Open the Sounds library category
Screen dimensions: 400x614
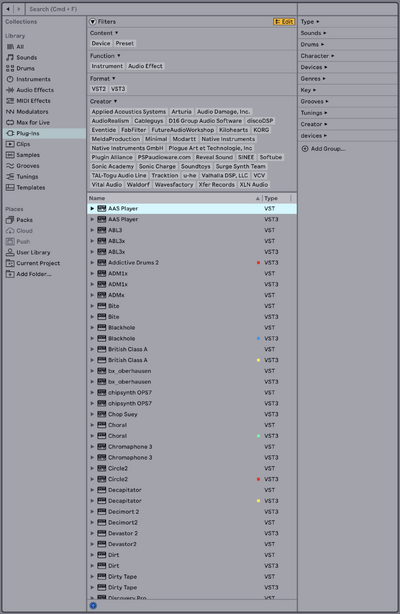(x=27, y=58)
